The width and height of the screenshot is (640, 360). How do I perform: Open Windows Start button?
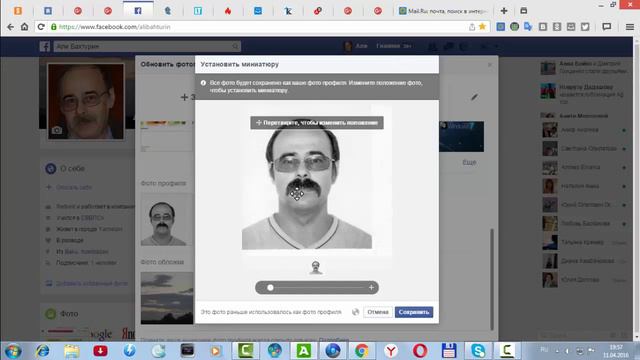coord(13,351)
